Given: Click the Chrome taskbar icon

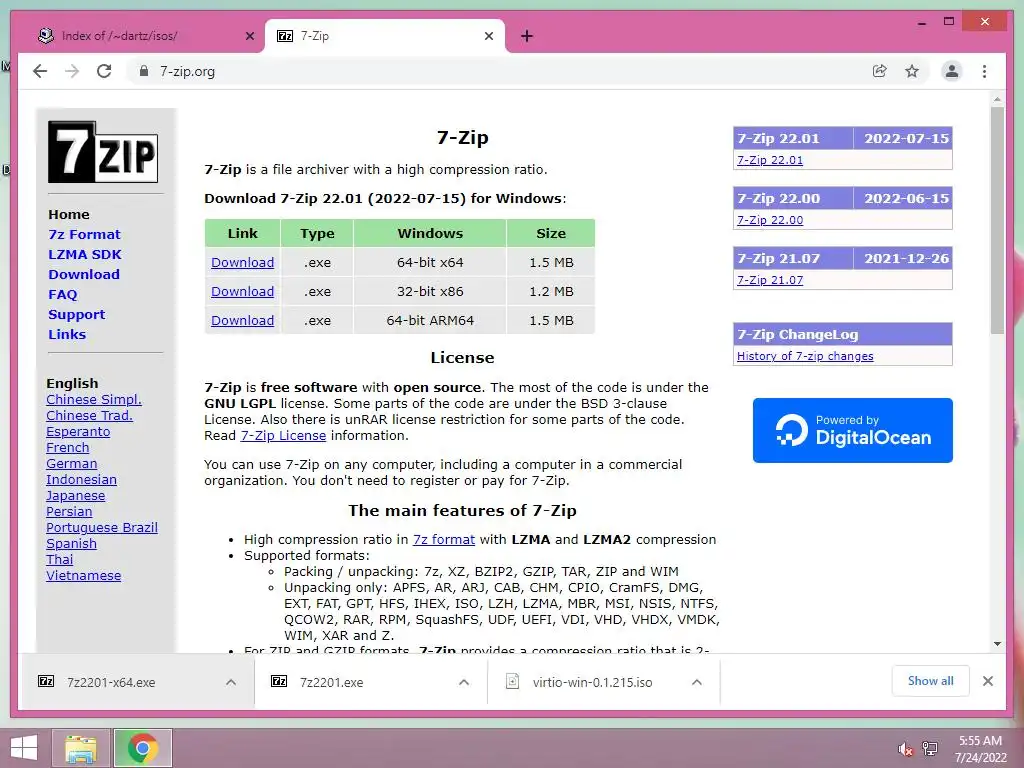Looking at the screenshot, I should click(x=142, y=748).
